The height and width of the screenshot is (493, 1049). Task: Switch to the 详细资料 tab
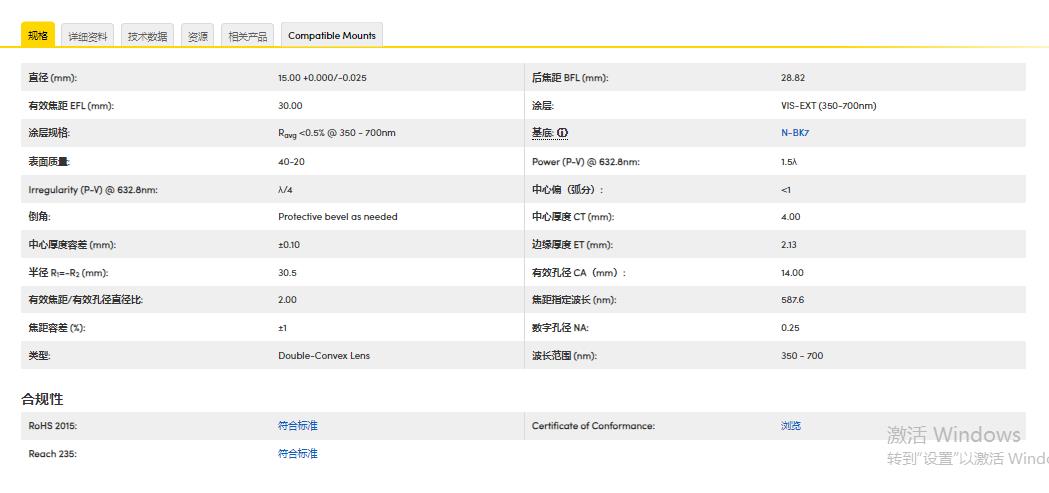click(x=88, y=36)
